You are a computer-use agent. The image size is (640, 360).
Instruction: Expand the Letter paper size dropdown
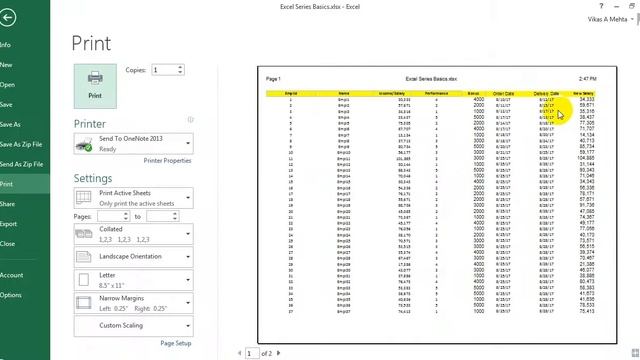pyautogui.click(x=133, y=280)
